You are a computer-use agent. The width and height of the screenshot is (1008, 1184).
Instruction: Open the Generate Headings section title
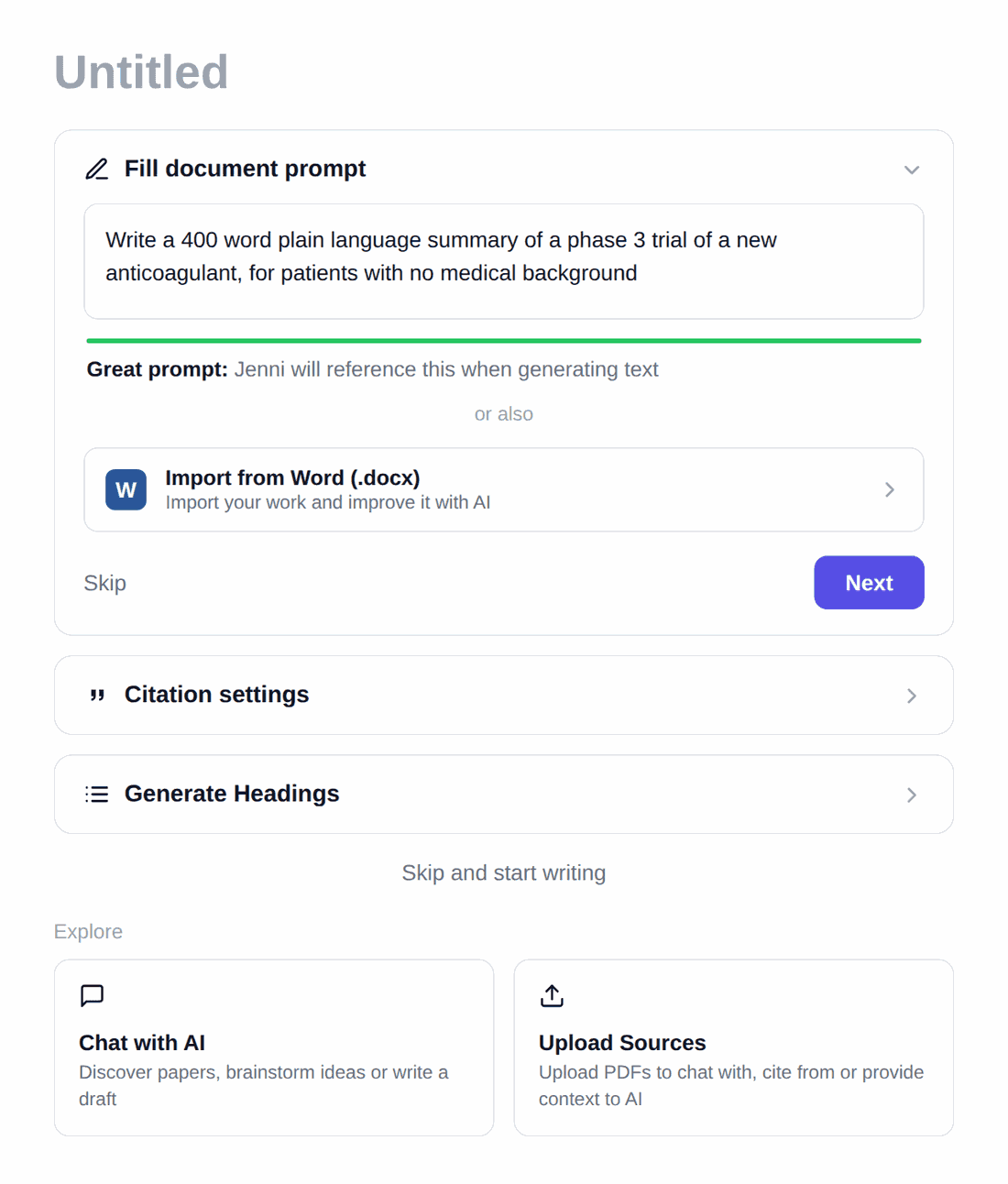tap(232, 794)
